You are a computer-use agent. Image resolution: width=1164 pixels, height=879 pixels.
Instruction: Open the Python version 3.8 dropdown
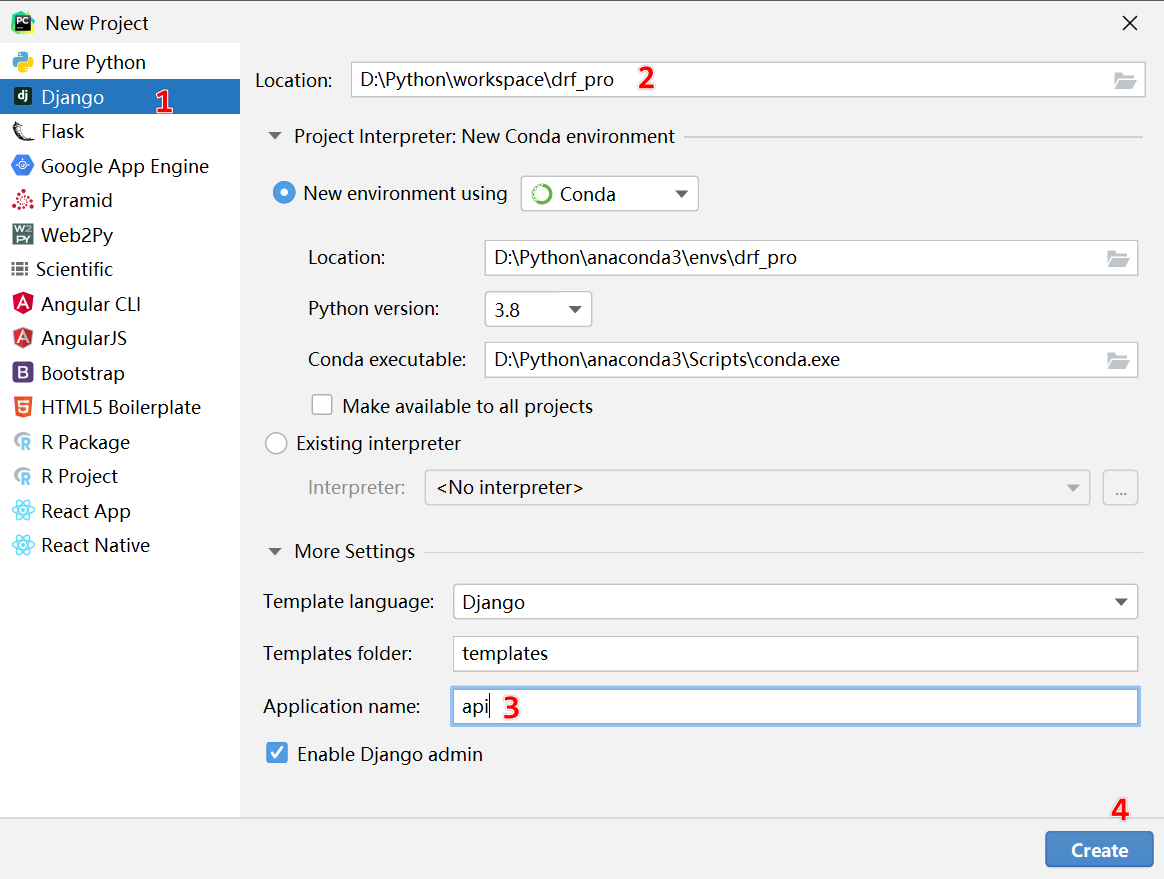click(538, 309)
